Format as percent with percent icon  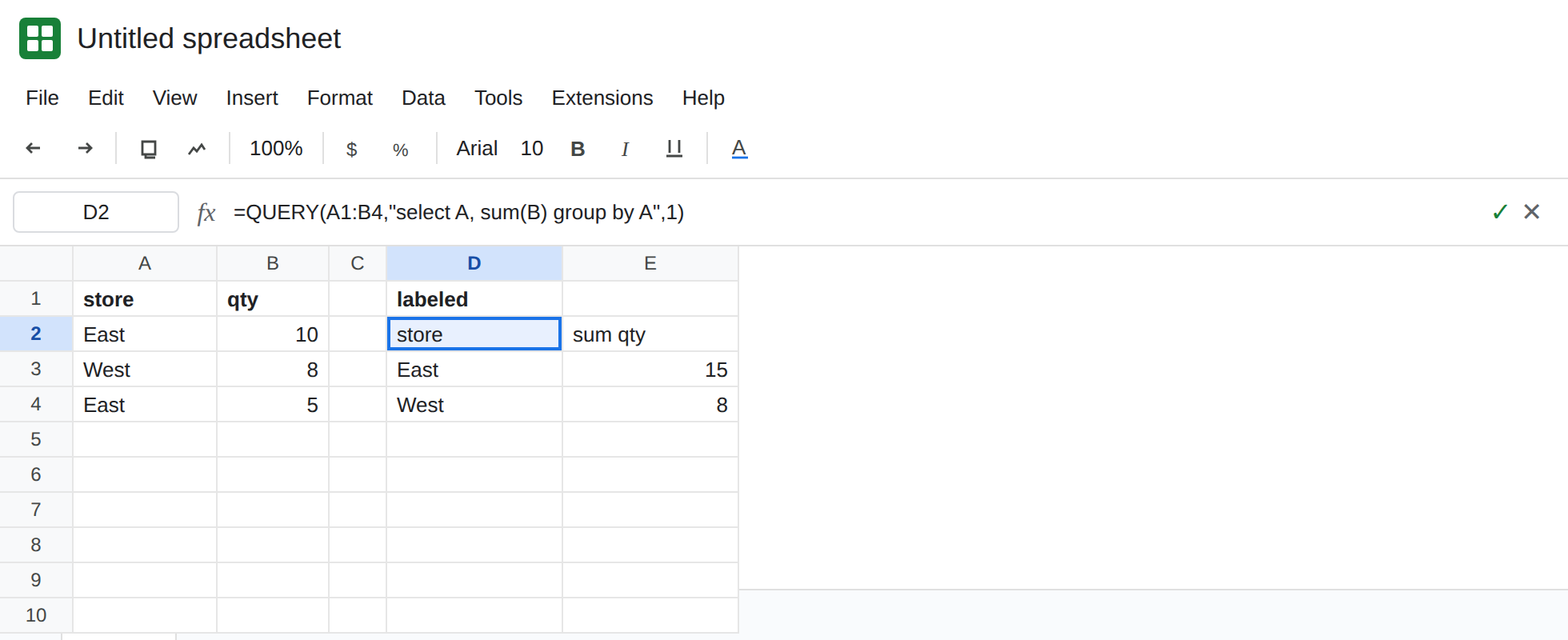[x=401, y=150]
